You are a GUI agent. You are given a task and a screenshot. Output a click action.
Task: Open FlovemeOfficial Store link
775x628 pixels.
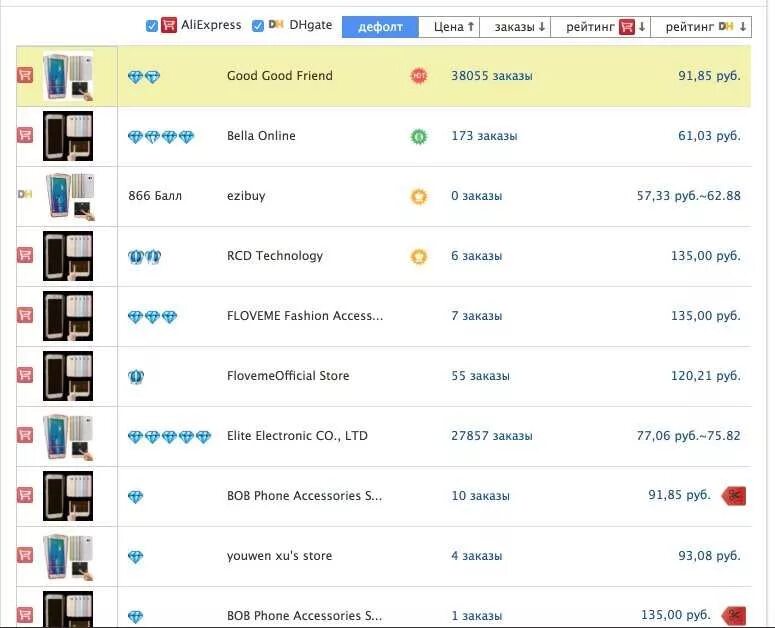pyautogui.click(x=288, y=376)
